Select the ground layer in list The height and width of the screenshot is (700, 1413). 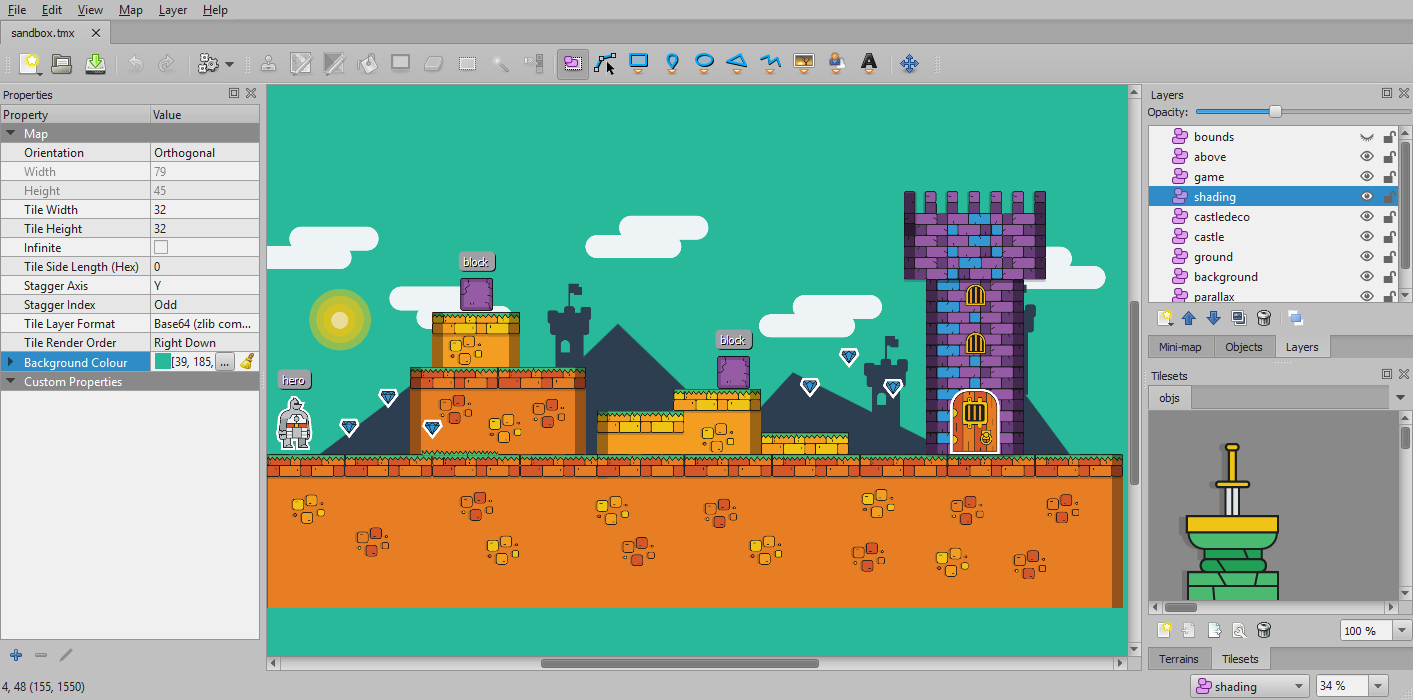1213,257
